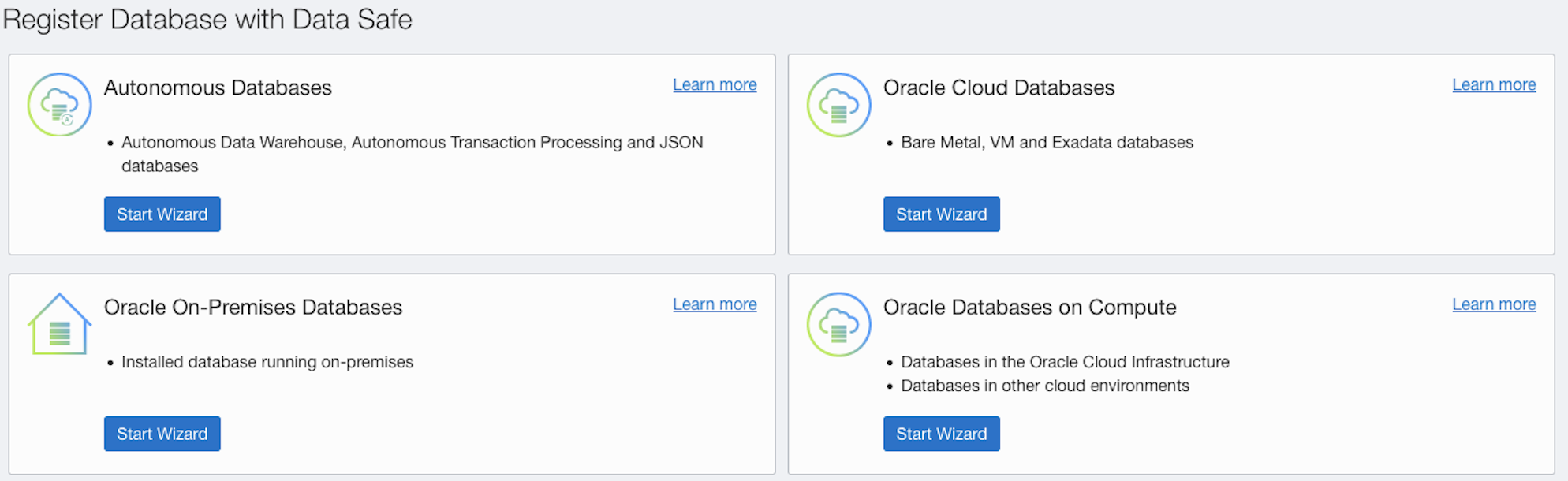The width and height of the screenshot is (1568, 481).
Task: Visit Learn more for Oracle Databases on Compute
Action: [1493, 304]
